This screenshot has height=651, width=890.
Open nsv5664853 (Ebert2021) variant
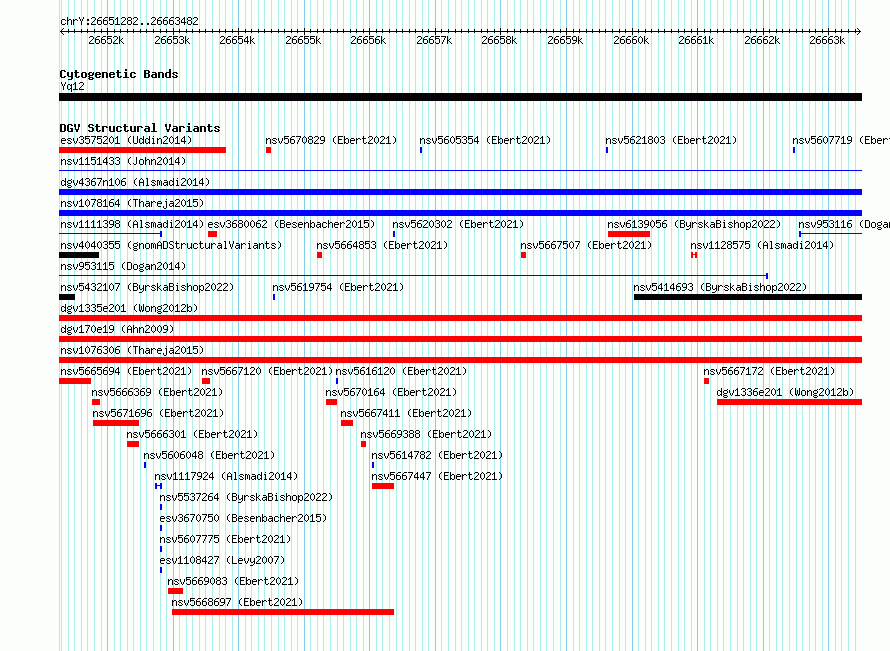coord(382,245)
